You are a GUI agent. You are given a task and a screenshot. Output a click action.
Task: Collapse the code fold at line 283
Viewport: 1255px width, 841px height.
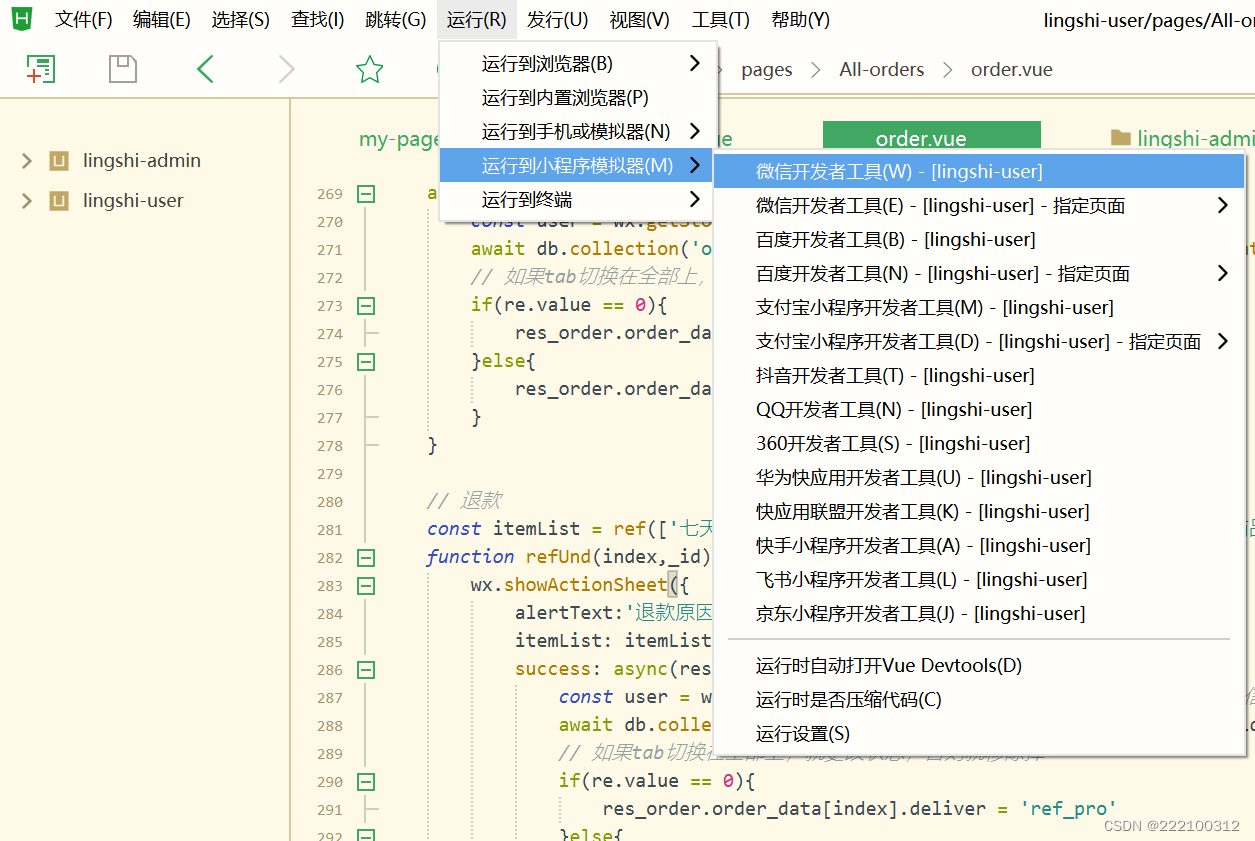point(366,586)
